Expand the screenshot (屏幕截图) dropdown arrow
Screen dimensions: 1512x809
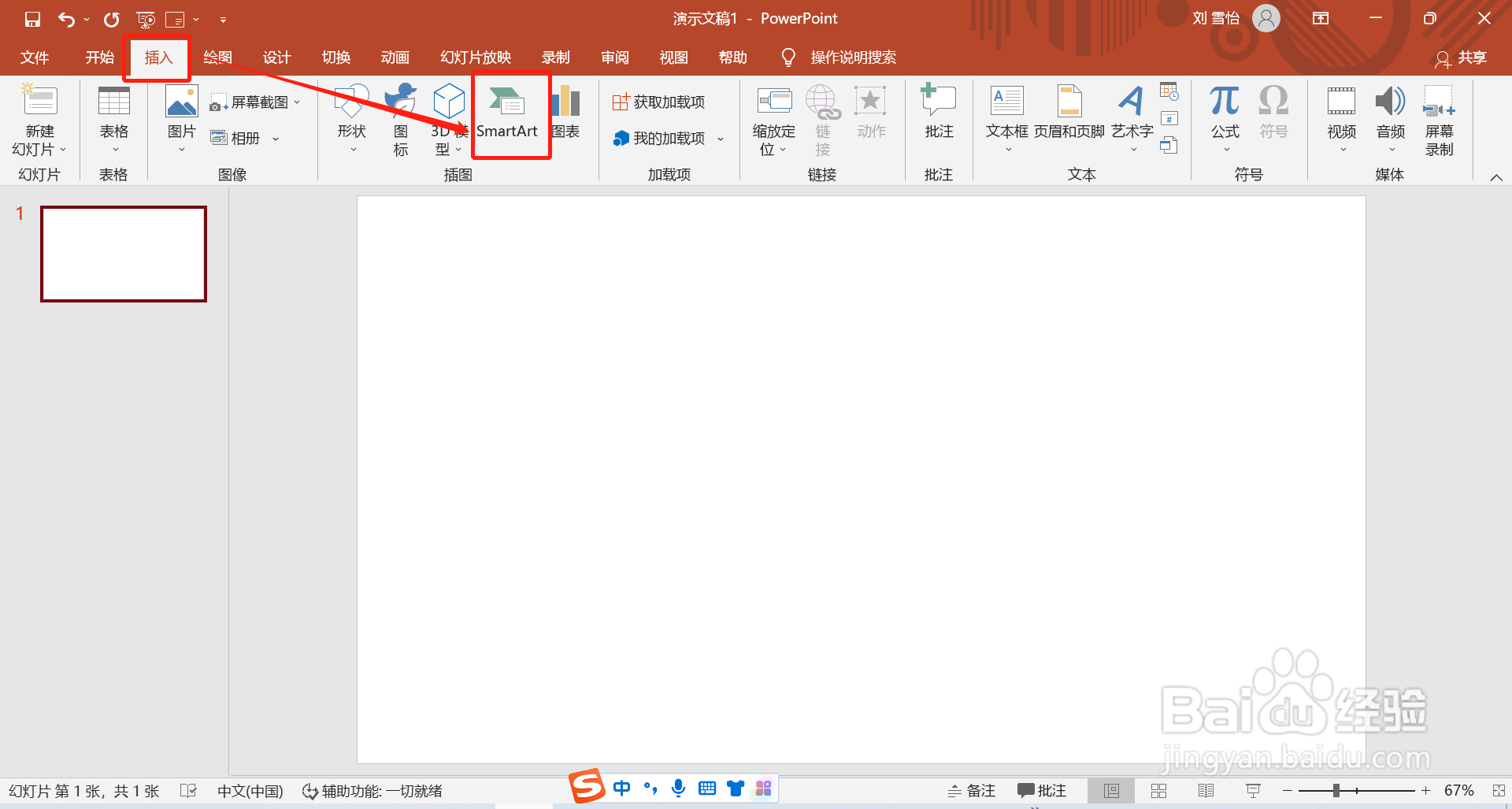297,102
